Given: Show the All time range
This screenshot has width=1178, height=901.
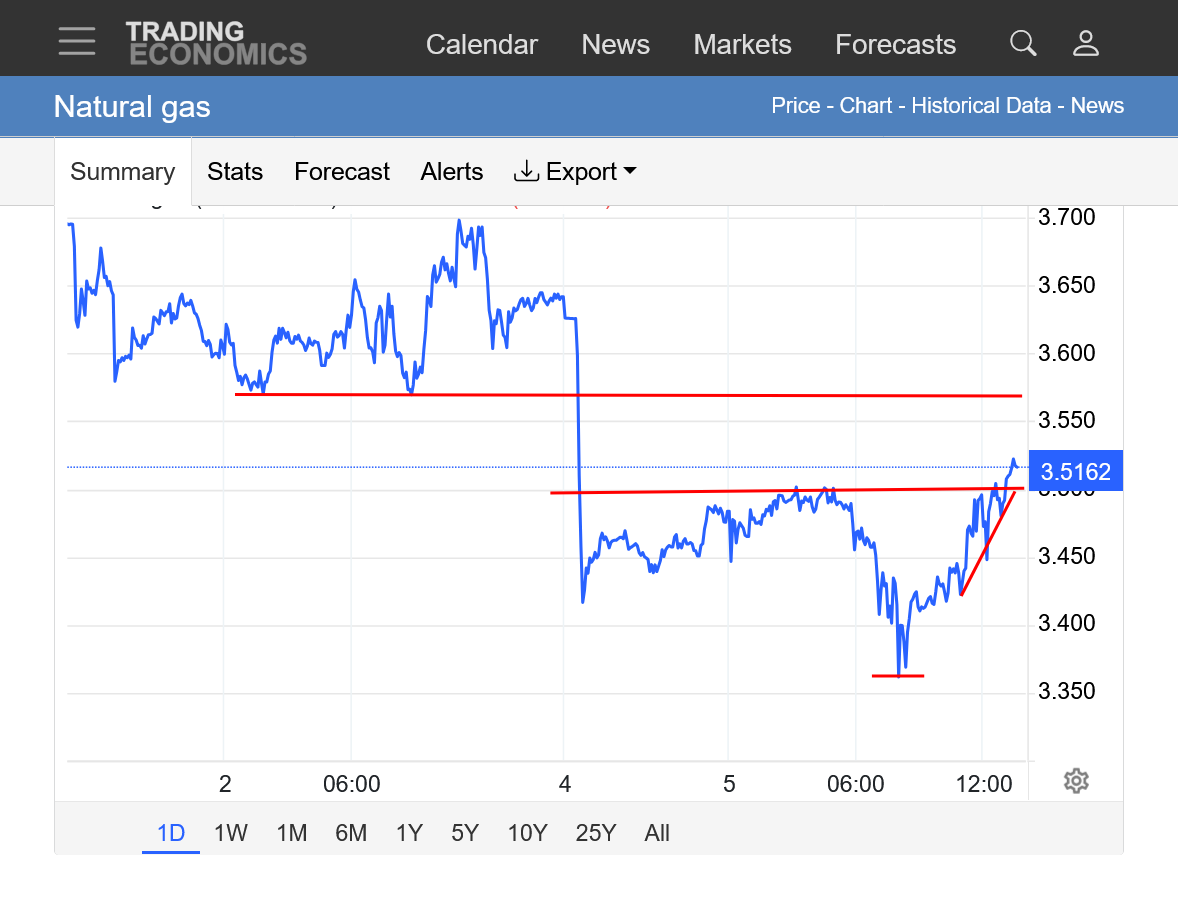Looking at the screenshot, I should (x=657, y=833).
